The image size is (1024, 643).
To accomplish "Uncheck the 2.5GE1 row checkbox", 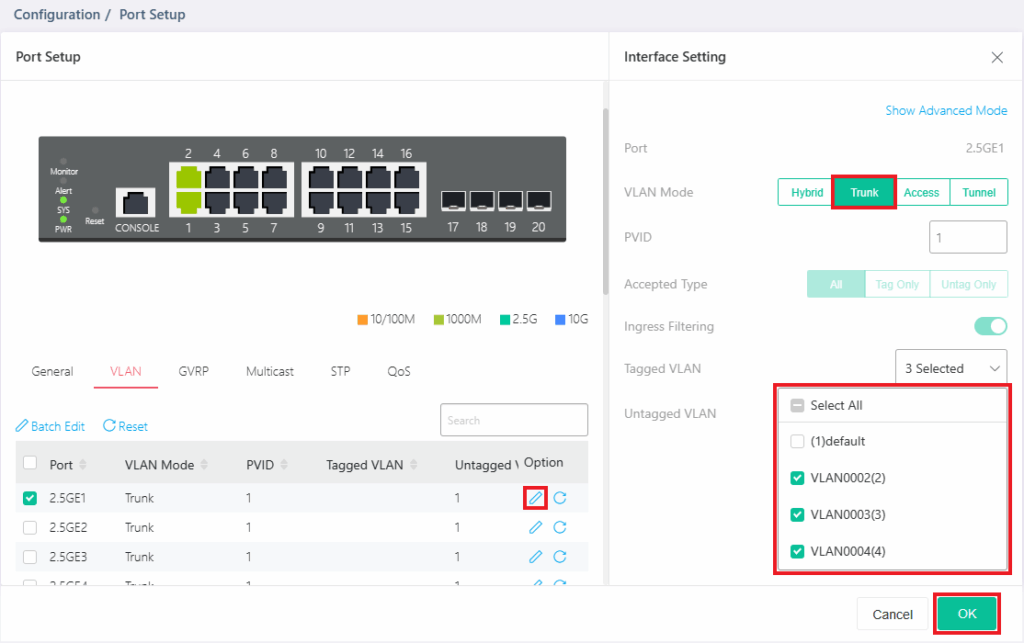I will [30, 498].
